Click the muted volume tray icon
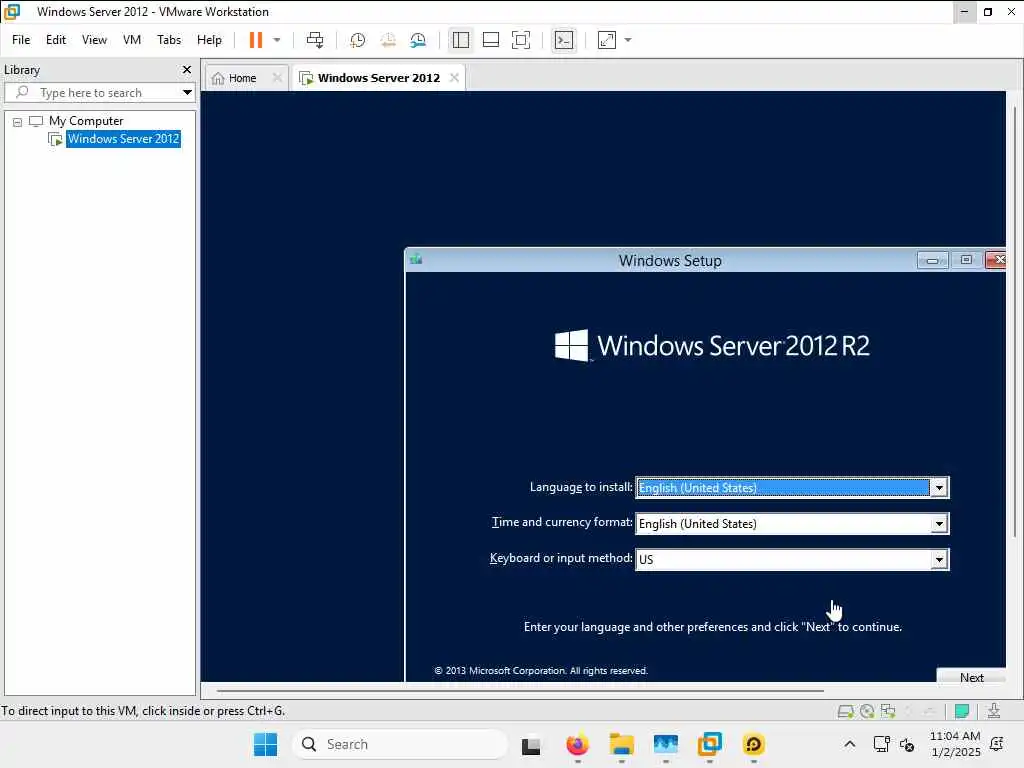The width and height of the screenshot is (1024, 768). click(x=907, y=744)
